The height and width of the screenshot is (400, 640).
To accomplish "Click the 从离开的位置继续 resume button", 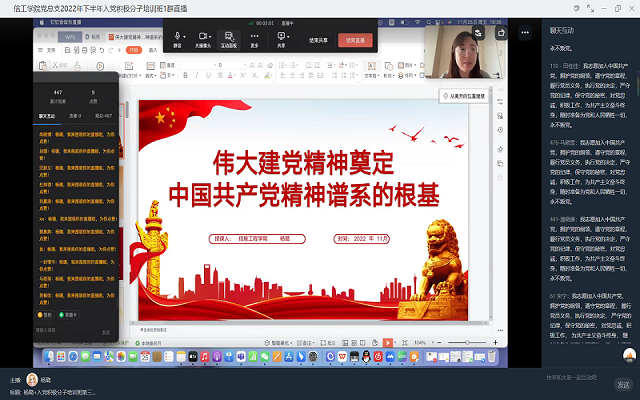I will [464, 96].
